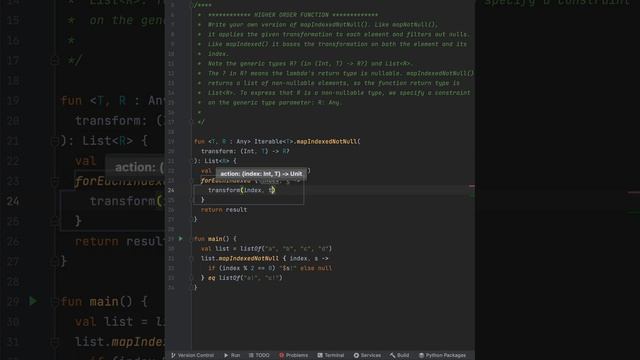Click 'return result' statement
This screenshot has width=640, height=360.
[224, 210]
